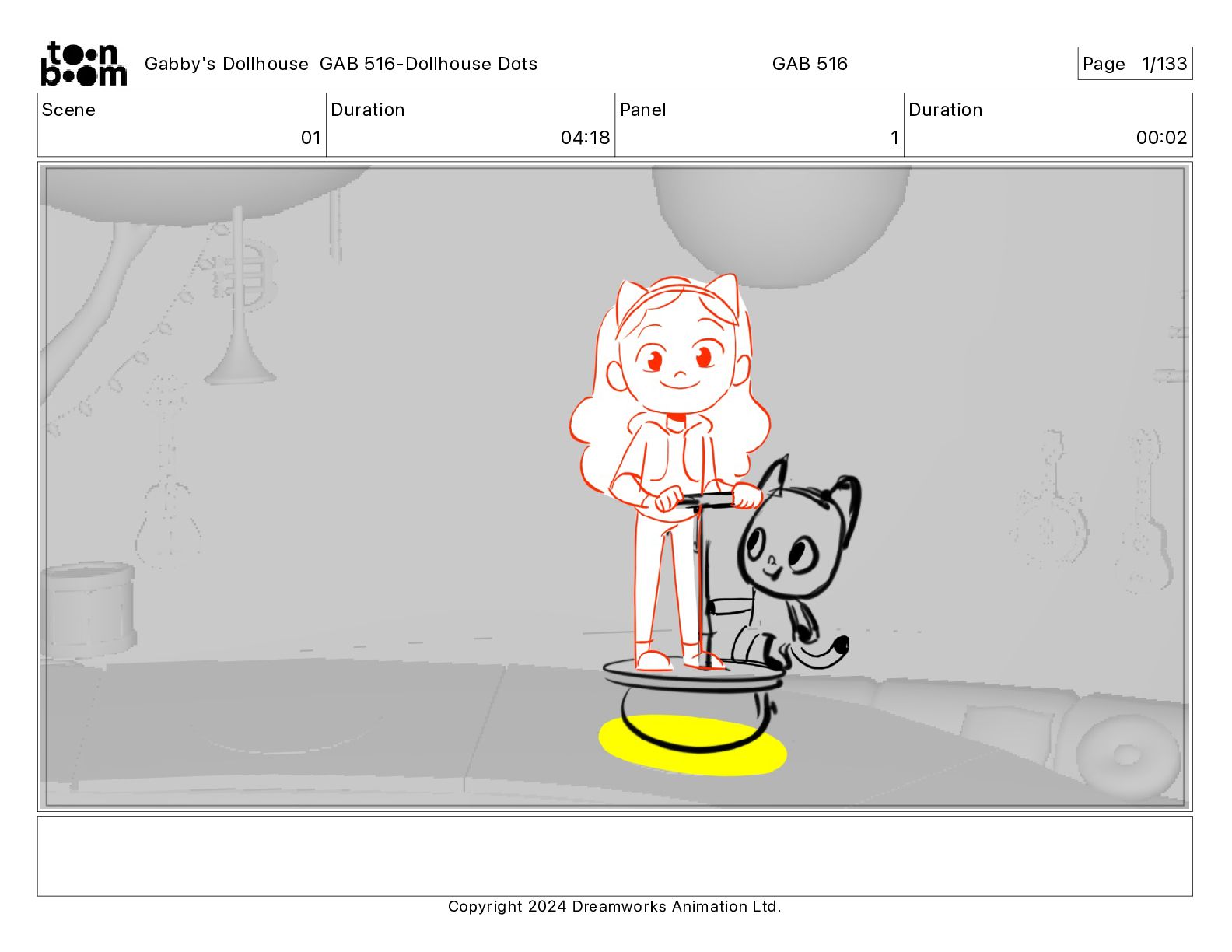Click the 'Copyright 2024 Dreamworks Animation Ltd.' footer
Image resolution: width=1232 pixels, height=952 pixels.
tap(614, 906)
